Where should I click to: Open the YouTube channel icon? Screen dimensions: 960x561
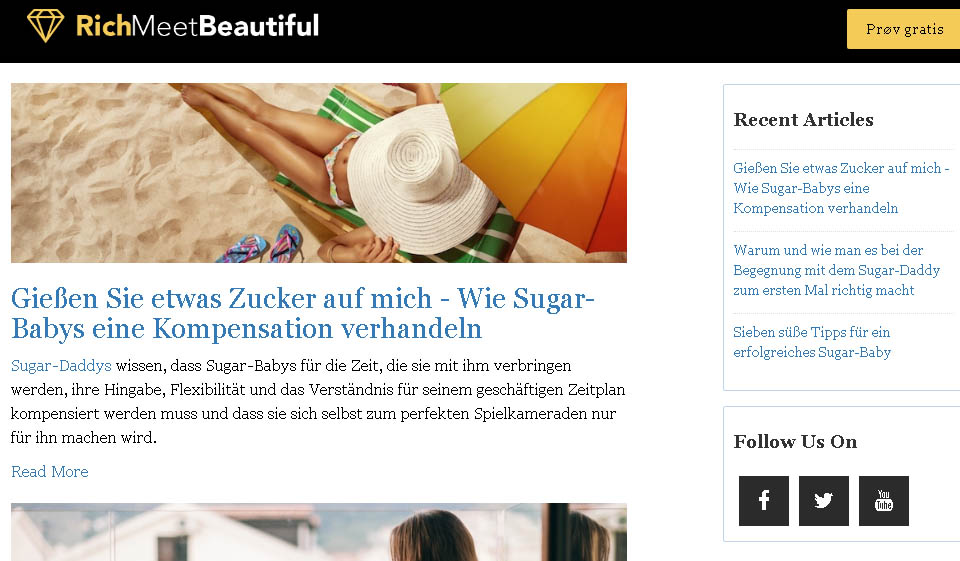(x=883, y=500)
